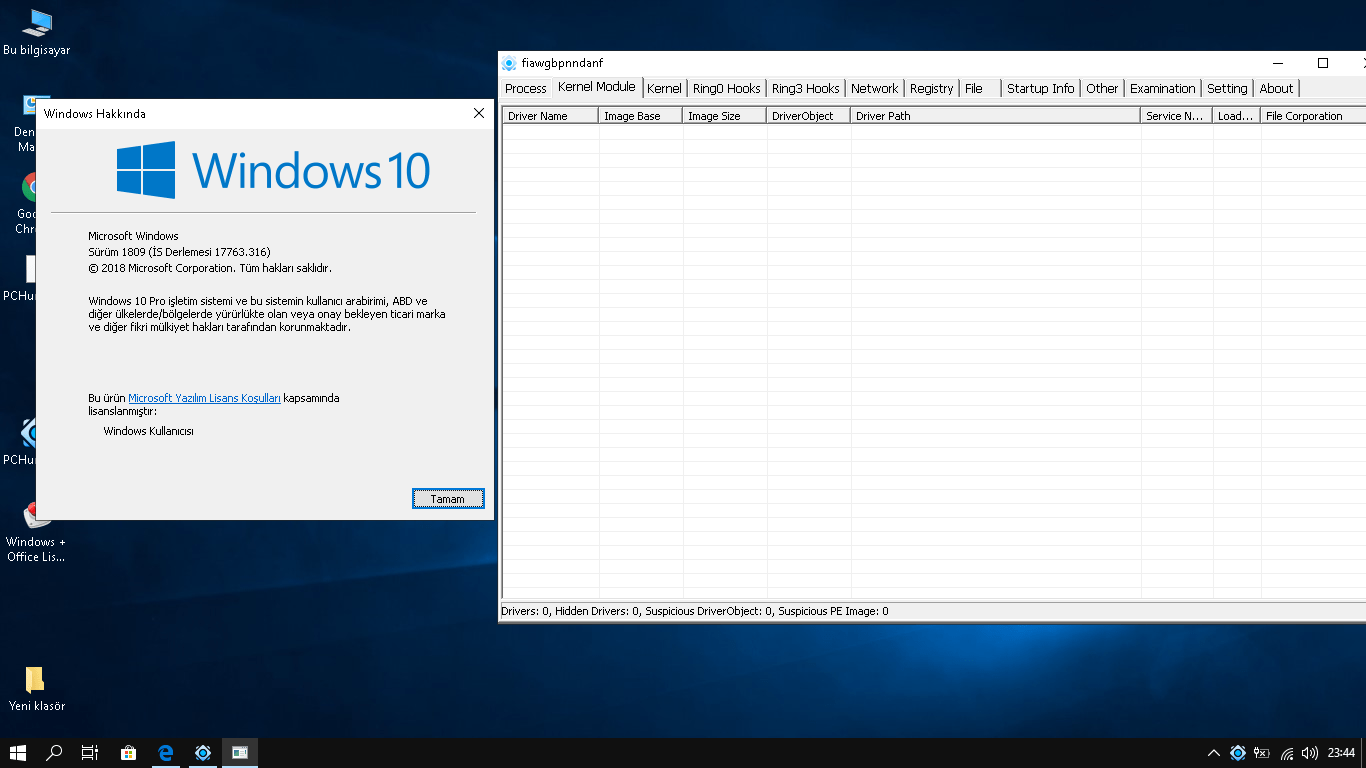Click the "Windows Kullanıcısı" licensee text
This screenshot has width=1366, height=768.
pos(148,431)
